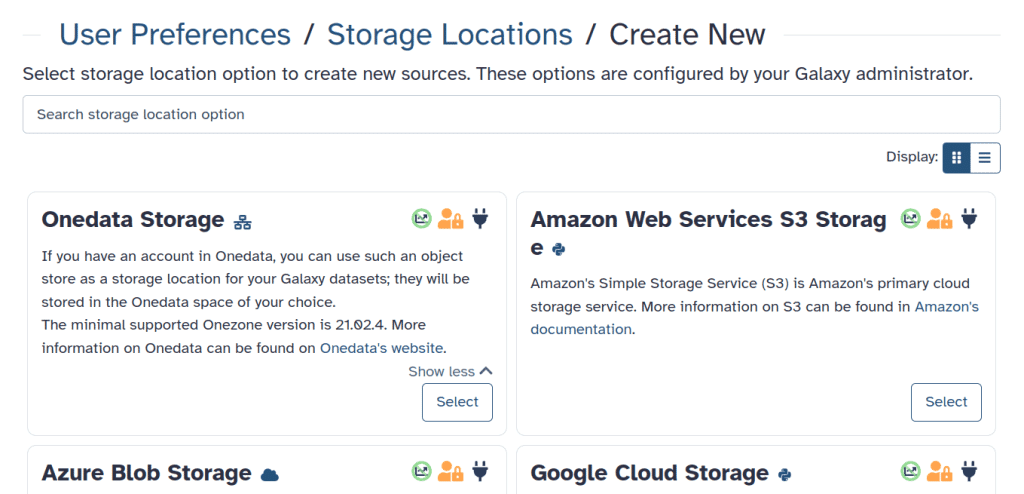
Task: Click Onedata's orange user-lock private badge
Action: 451,218
